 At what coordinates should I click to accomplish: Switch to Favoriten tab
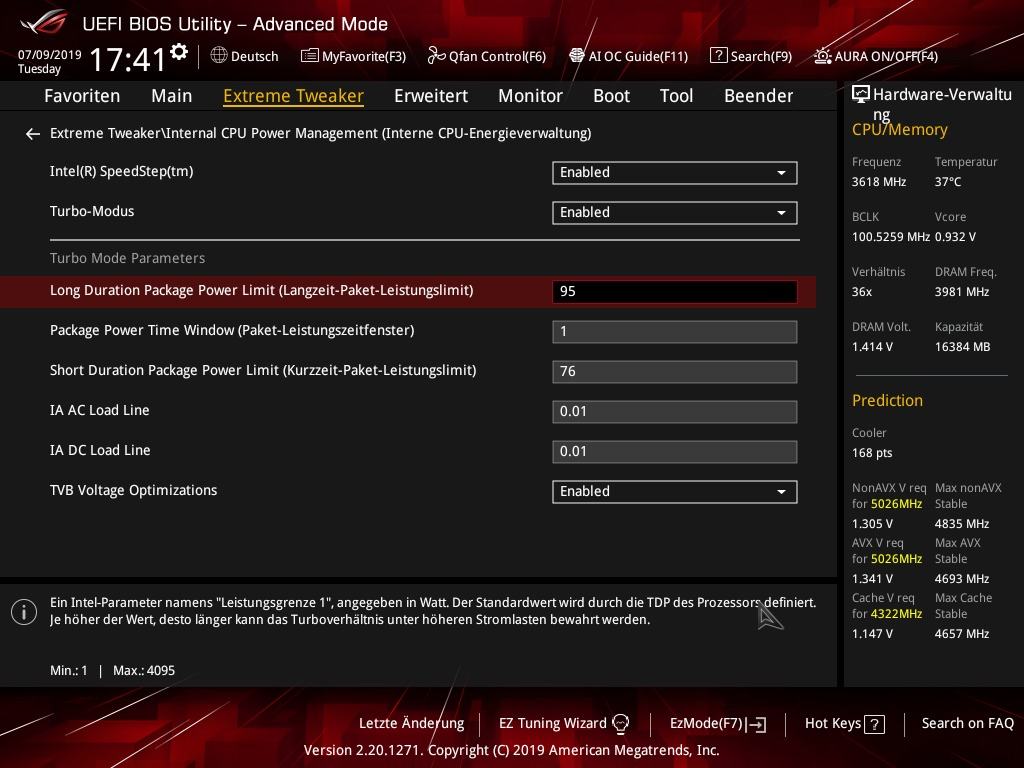click(82, 96)
